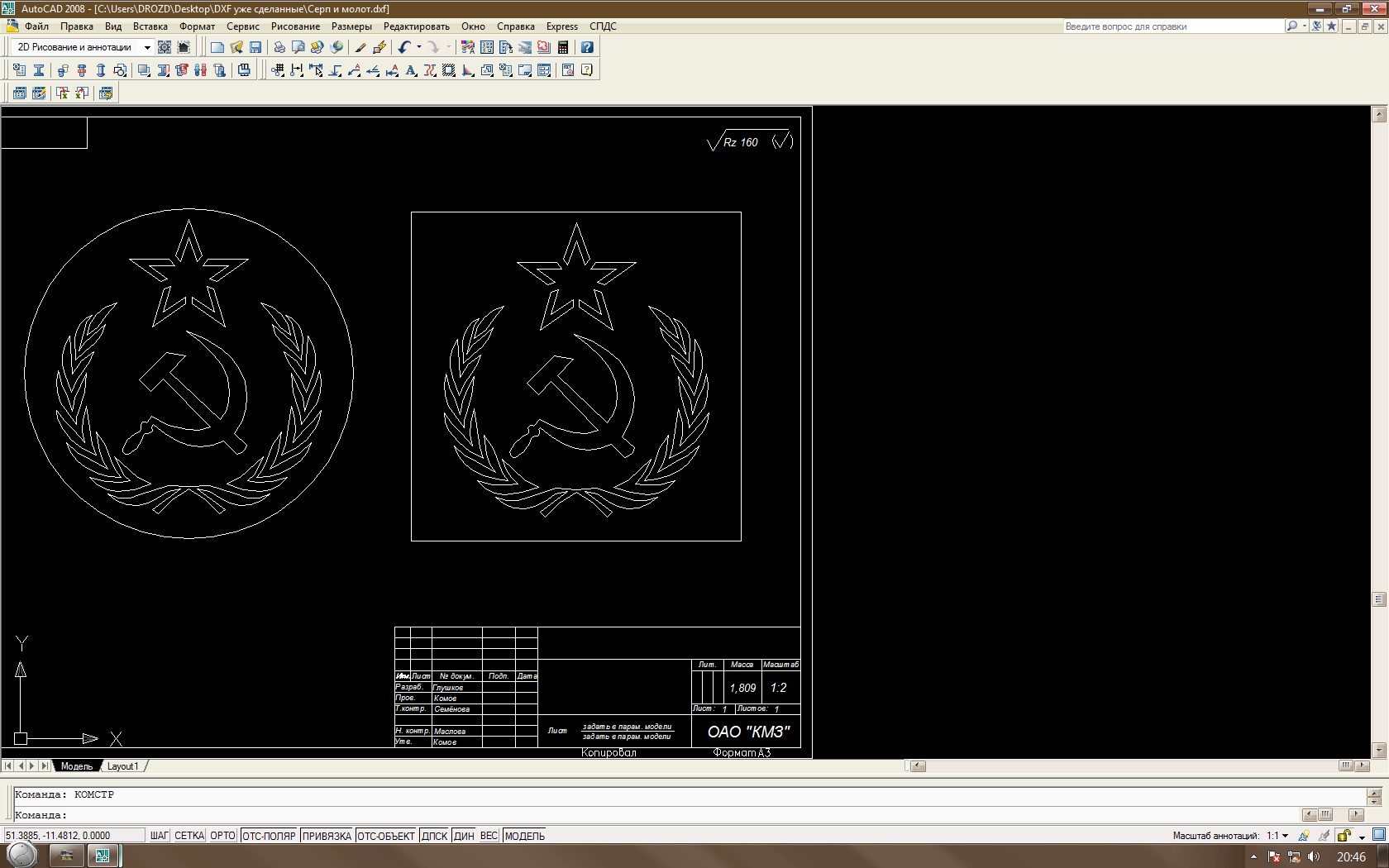Open Plot Preview with the magnifier page icon

298,47
